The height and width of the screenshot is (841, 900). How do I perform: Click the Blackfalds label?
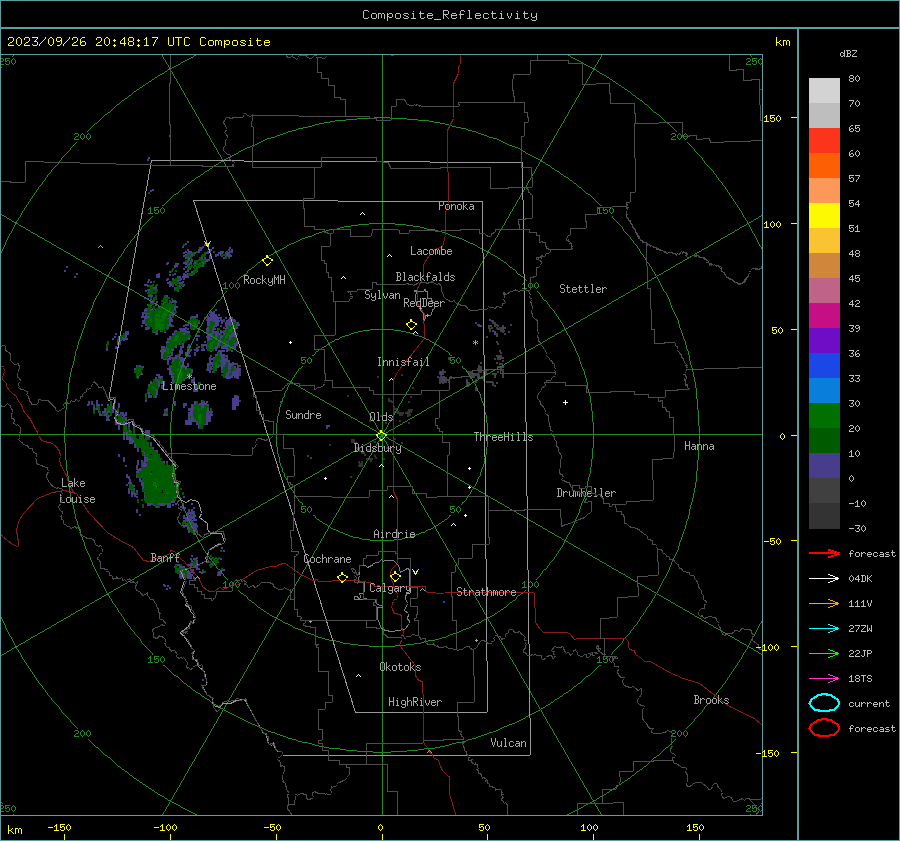pyautogui.click(x=425, y=277)
